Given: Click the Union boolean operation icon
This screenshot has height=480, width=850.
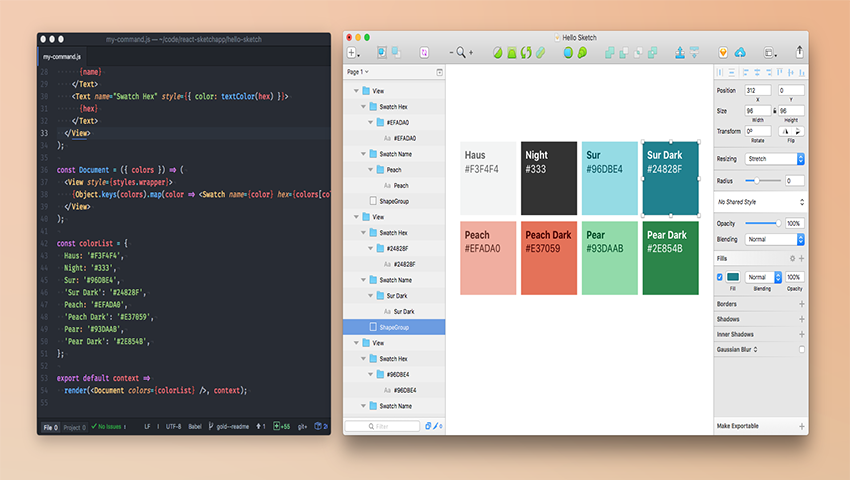Looking at the screenshot, I should coord(609,52).
